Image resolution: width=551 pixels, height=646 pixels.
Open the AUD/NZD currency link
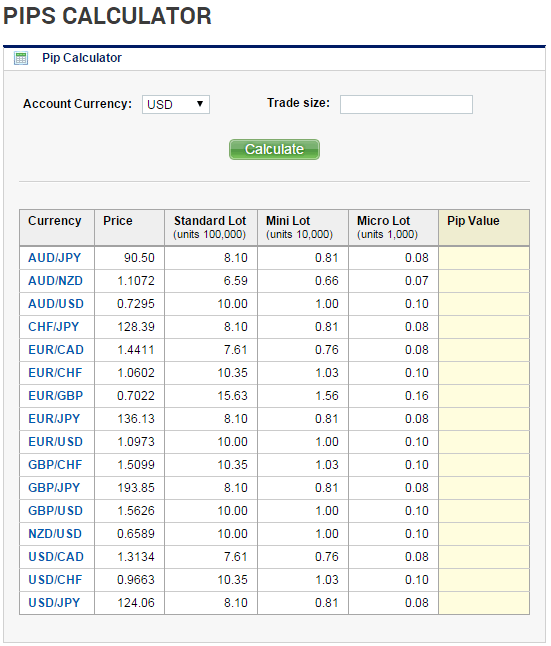(x=55, y=281)
